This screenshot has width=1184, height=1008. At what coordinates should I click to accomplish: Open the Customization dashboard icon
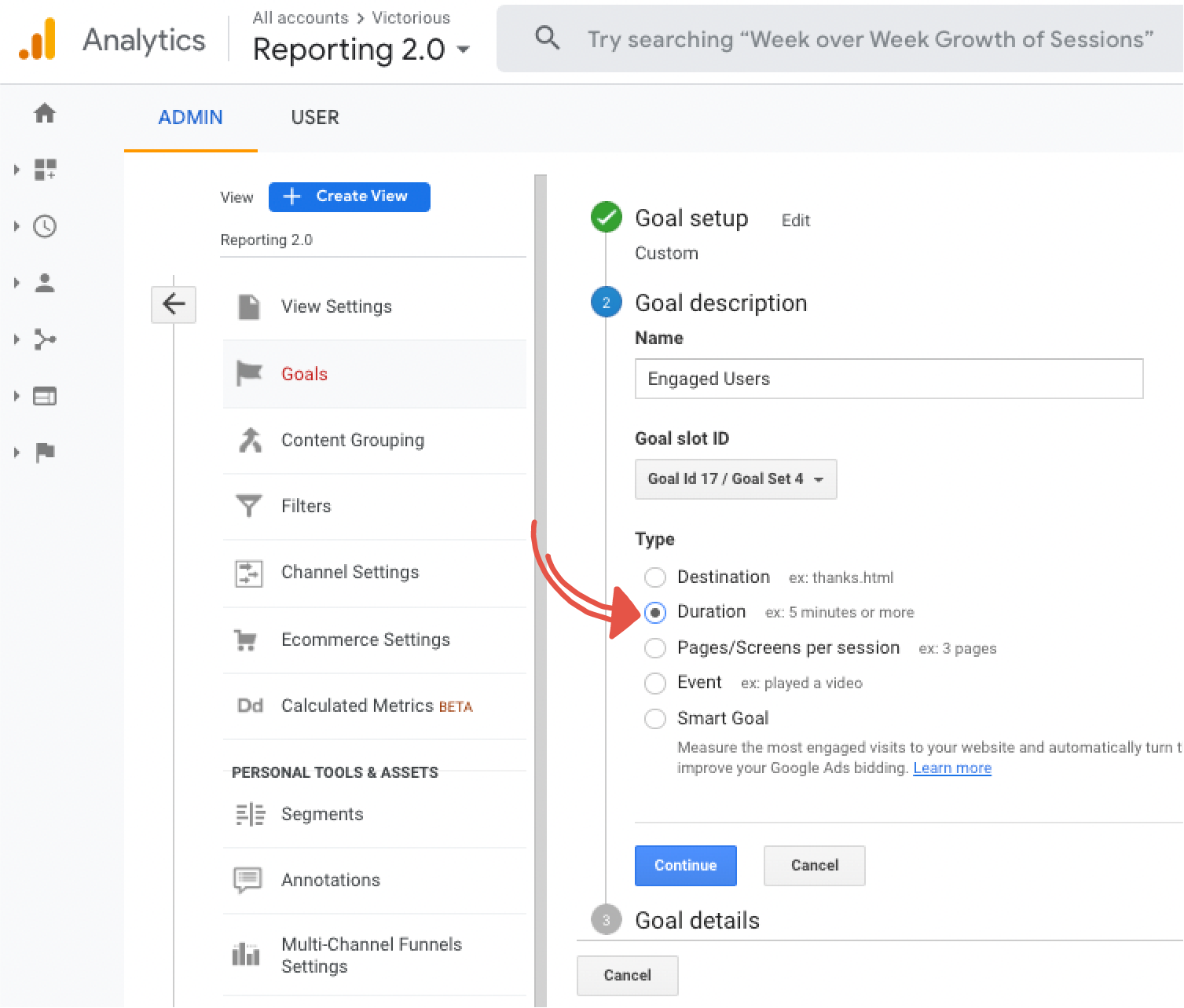pyautogui.click(x=45, y=170)
